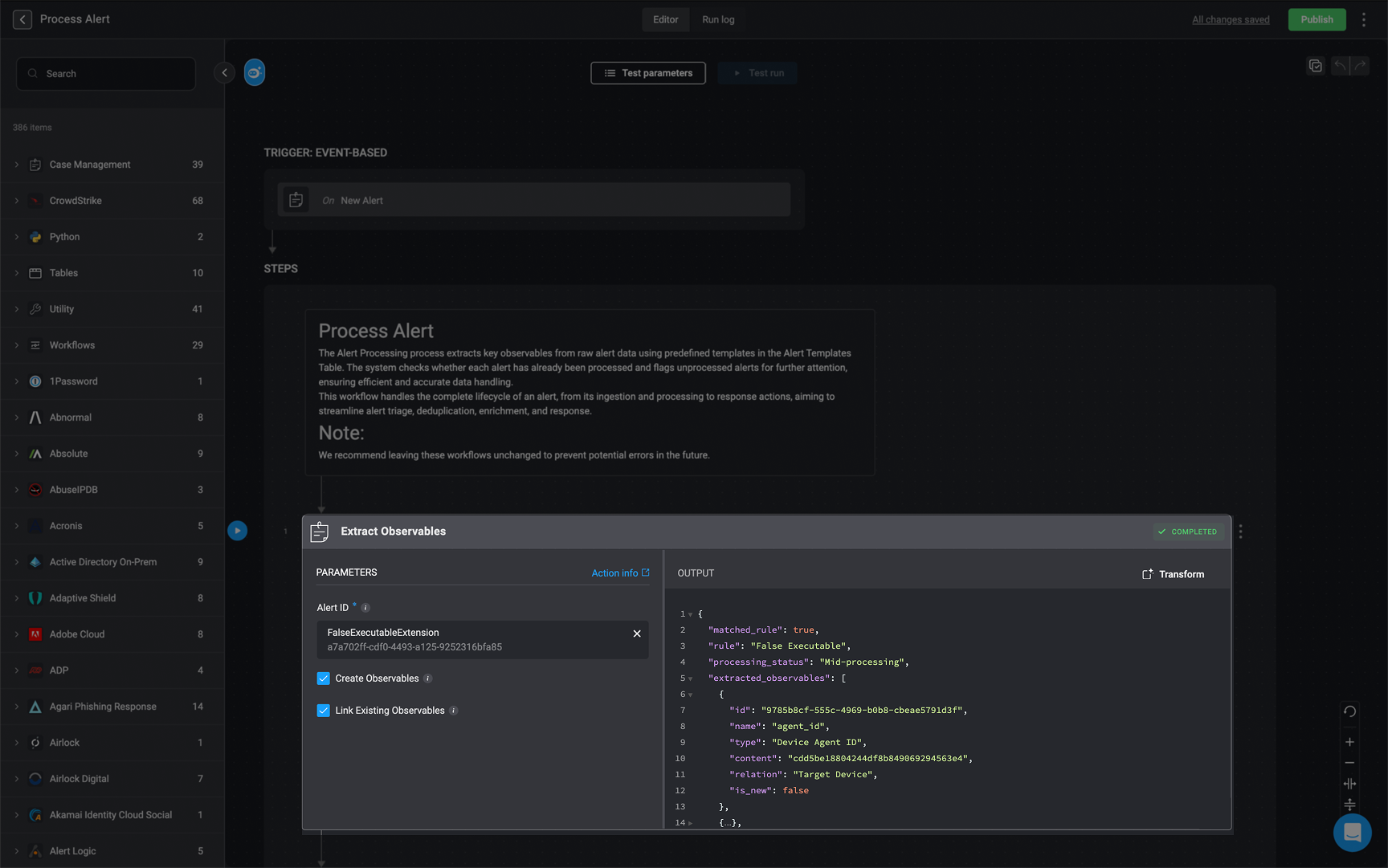Expand the Agari Phishing Response category
The height and width of the screenshot is (868, 1388).
click(x=16, y=707)
